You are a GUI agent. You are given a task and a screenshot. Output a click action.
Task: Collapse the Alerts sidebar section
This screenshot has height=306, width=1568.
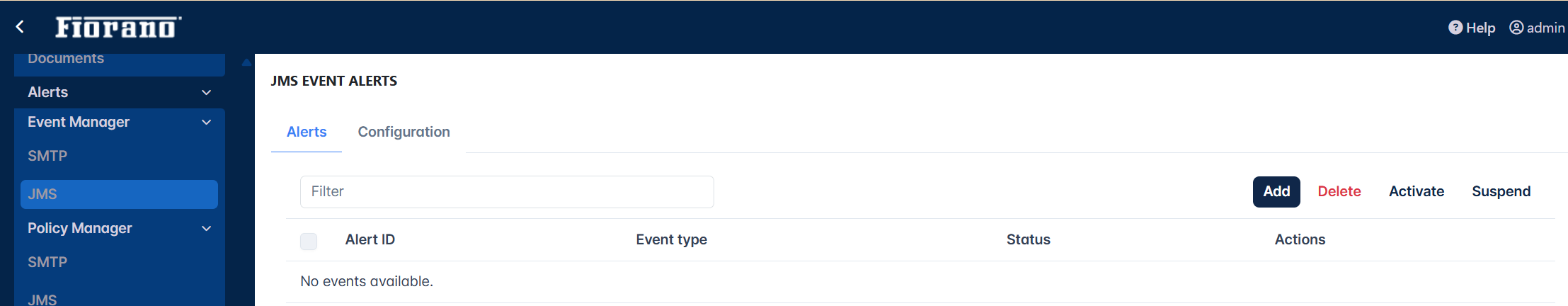pyautogui.click(x=207, y=93)
